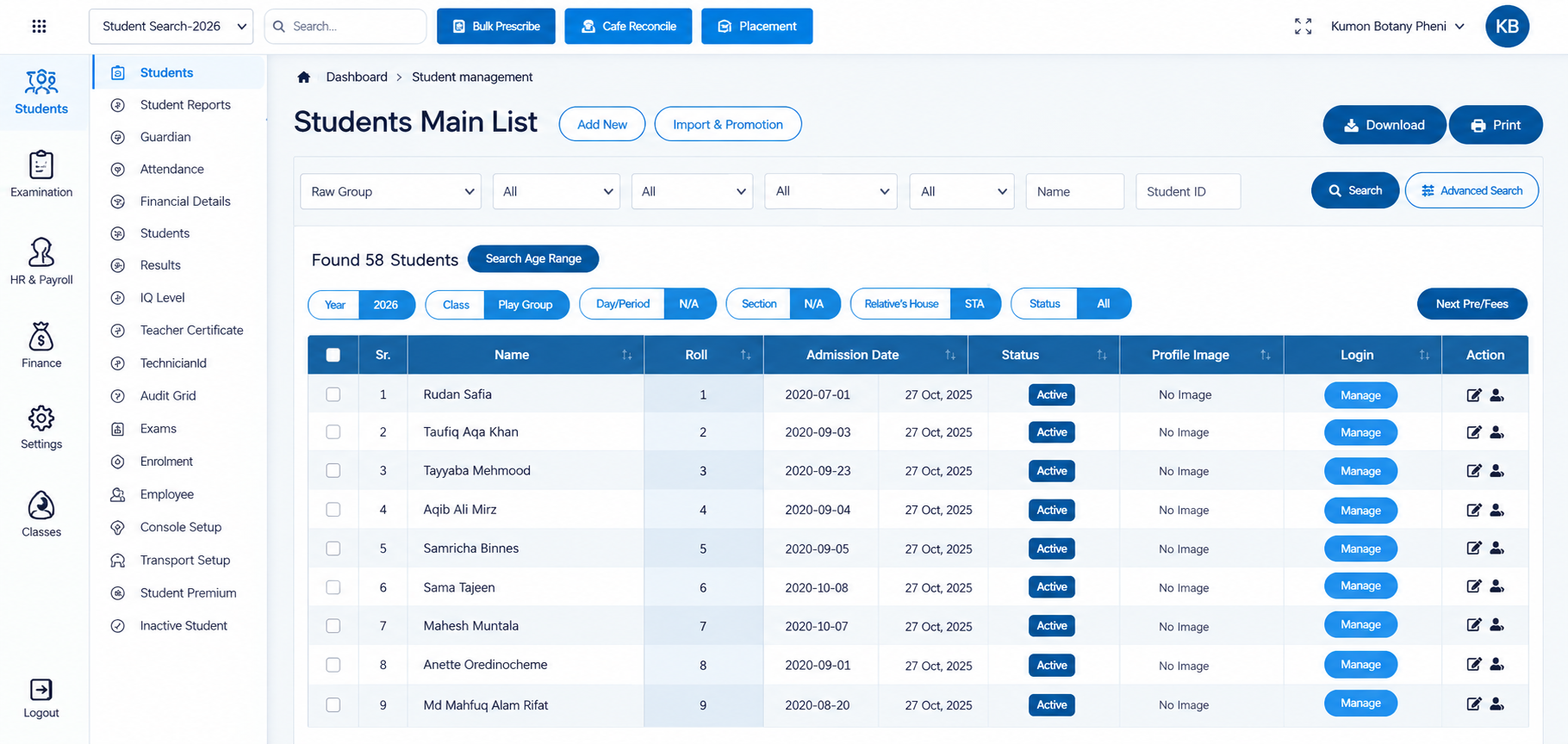Open the Classes module
The image size is (1568, 744).
tap(41, 514)
